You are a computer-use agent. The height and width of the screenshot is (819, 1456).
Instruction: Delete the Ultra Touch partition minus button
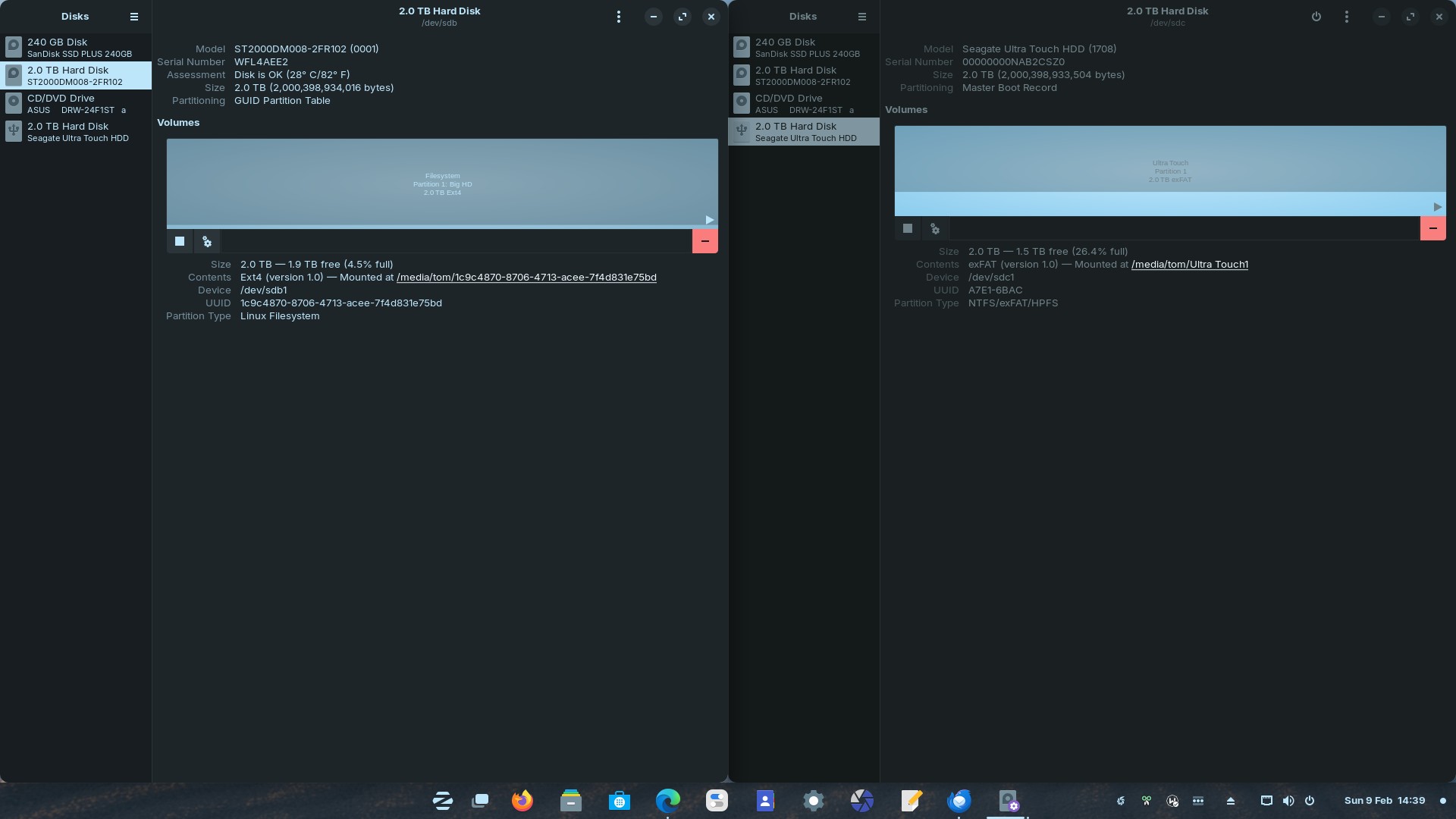(1432, 228)
